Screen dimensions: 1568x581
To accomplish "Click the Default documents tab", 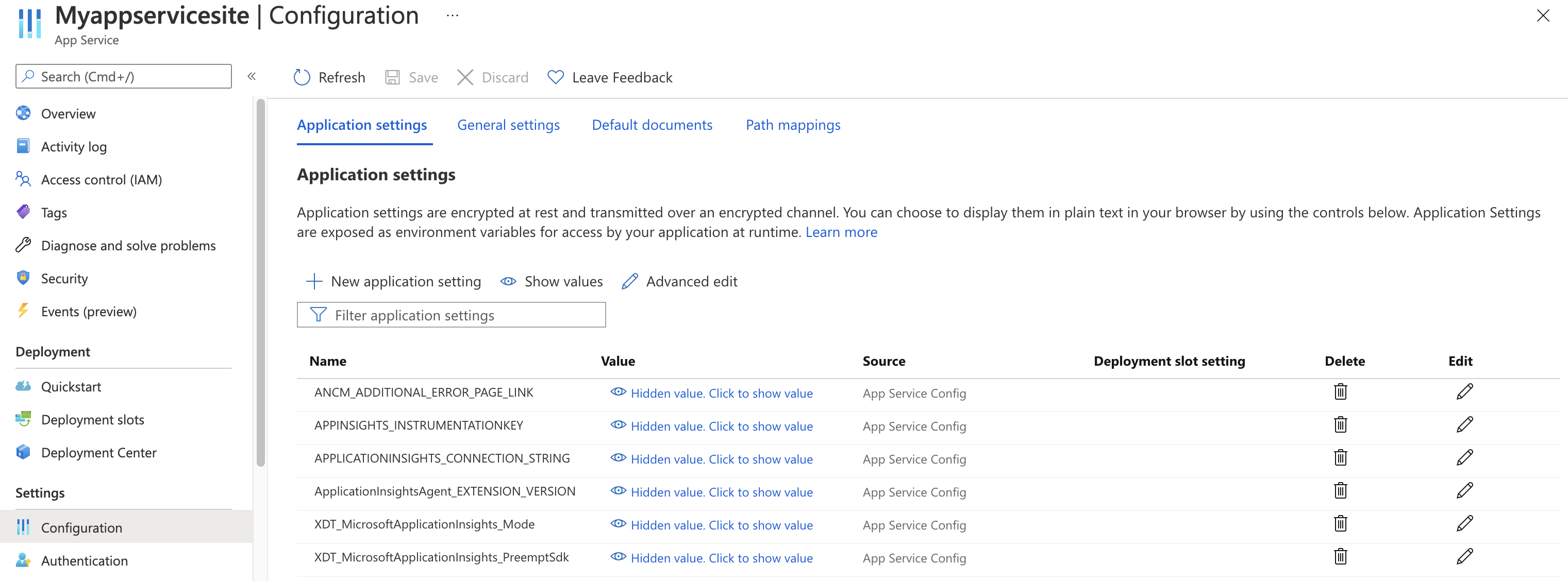I will coord(652,124).
